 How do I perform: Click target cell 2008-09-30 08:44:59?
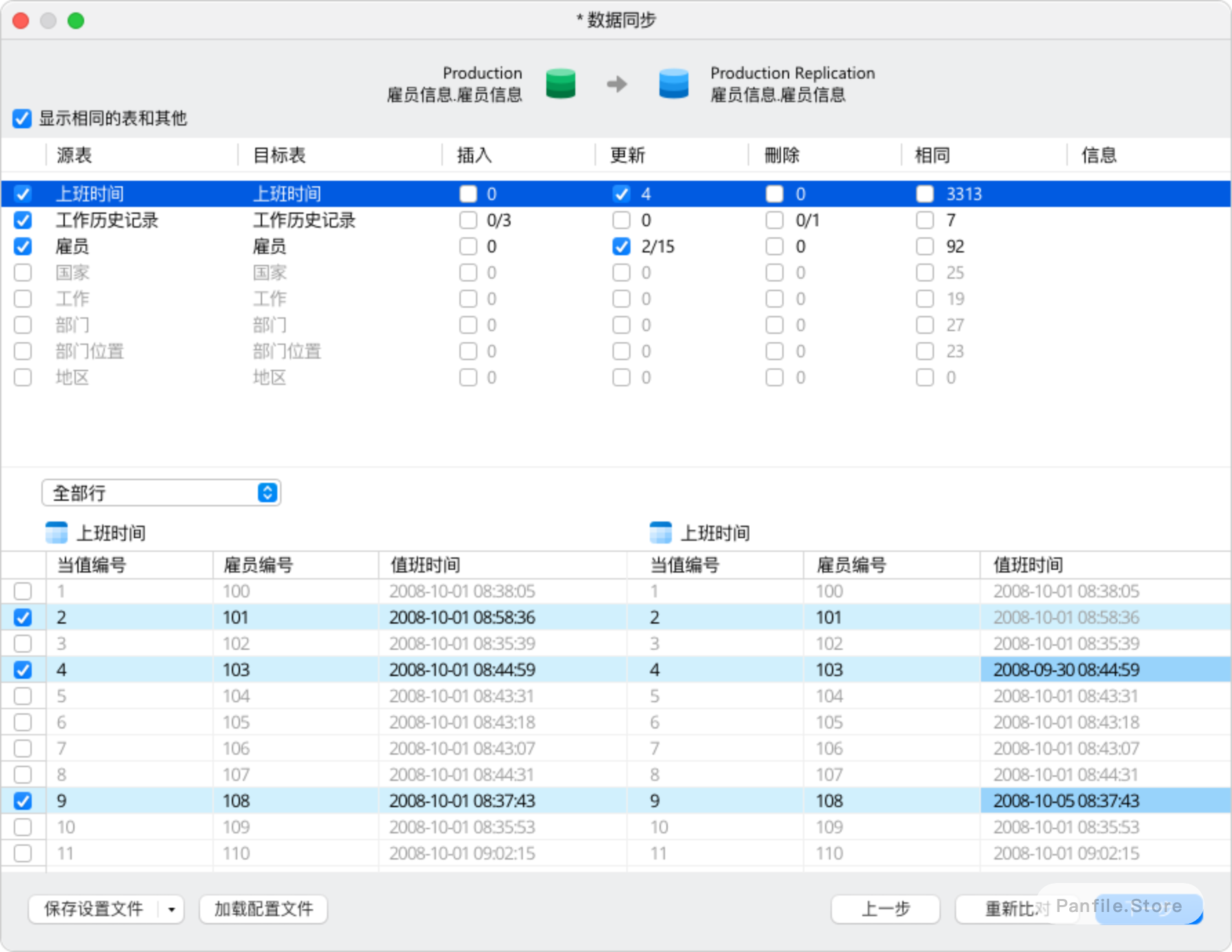pos(1105,670)
